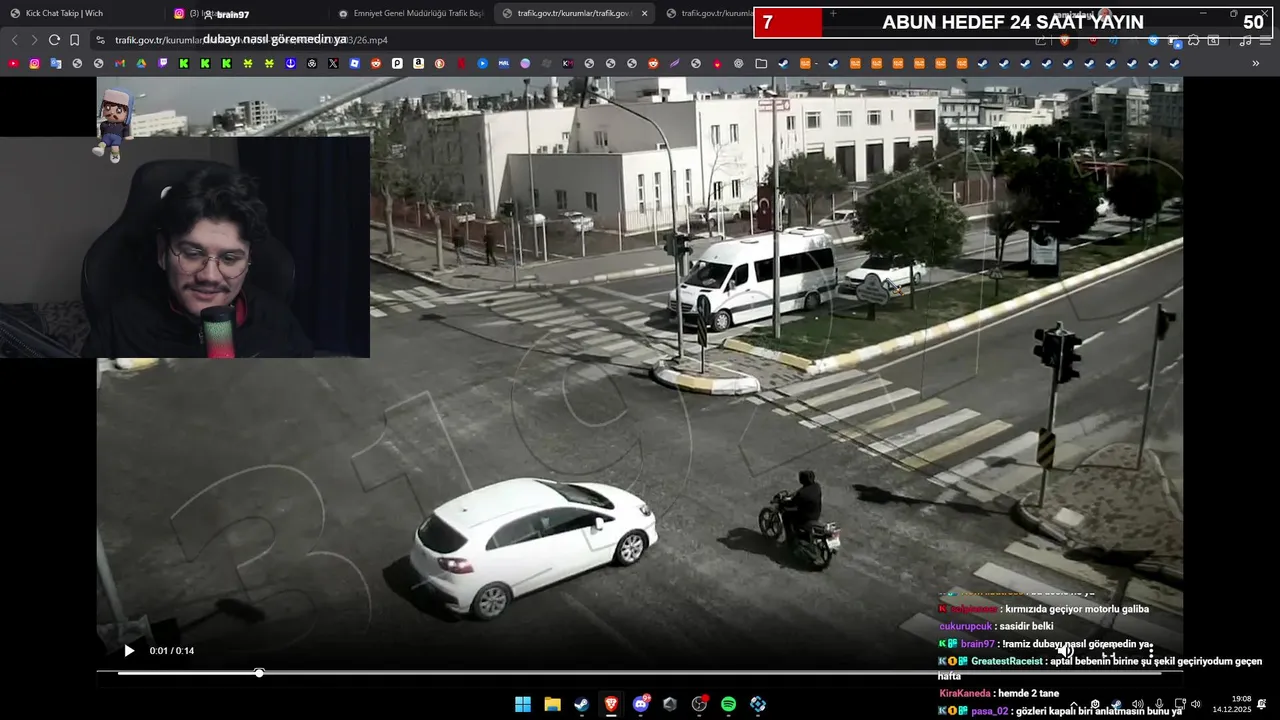Open the first Kick bookmark
This screenshot has width=1280, height=720.
pos(184,63)
